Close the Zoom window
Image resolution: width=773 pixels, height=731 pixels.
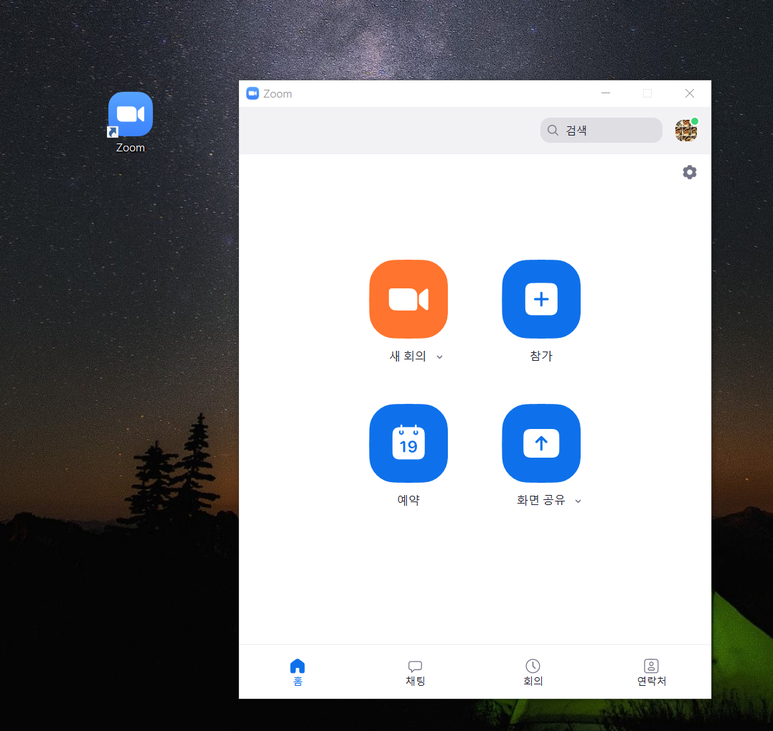tap(689, 93)
